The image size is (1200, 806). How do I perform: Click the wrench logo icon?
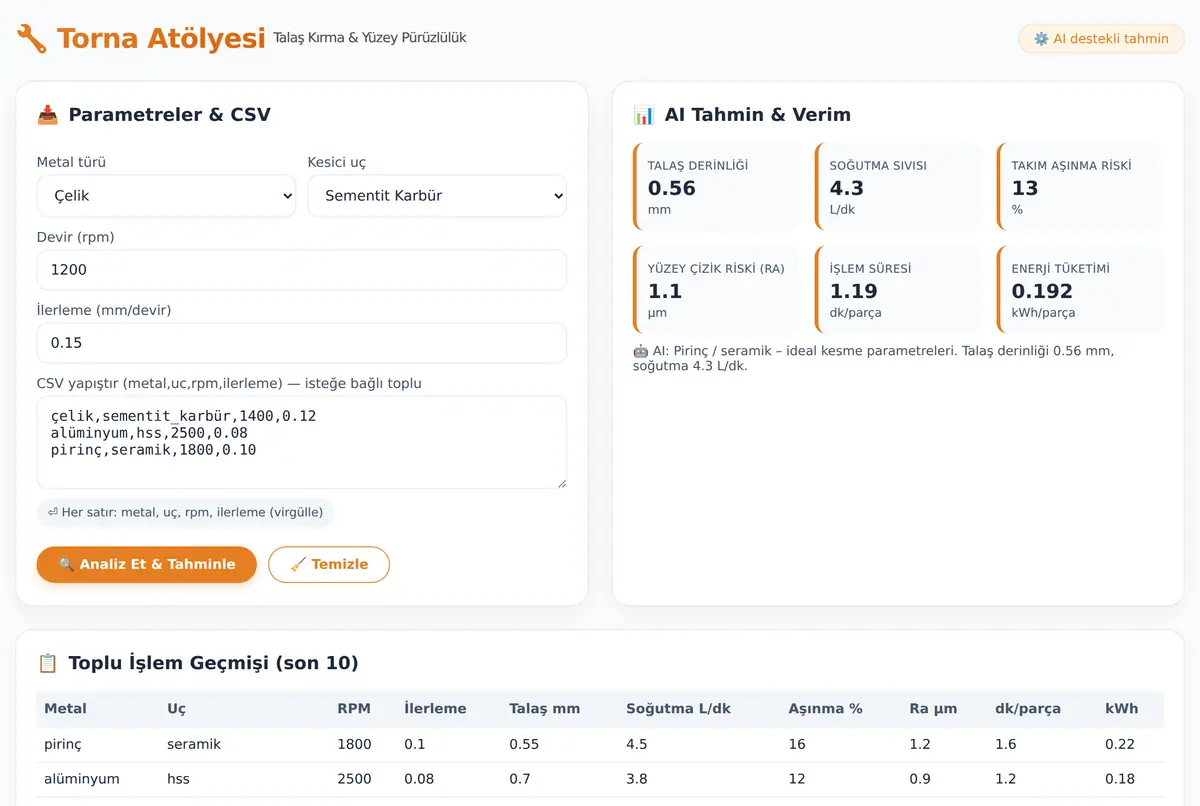tap(32, 39)
